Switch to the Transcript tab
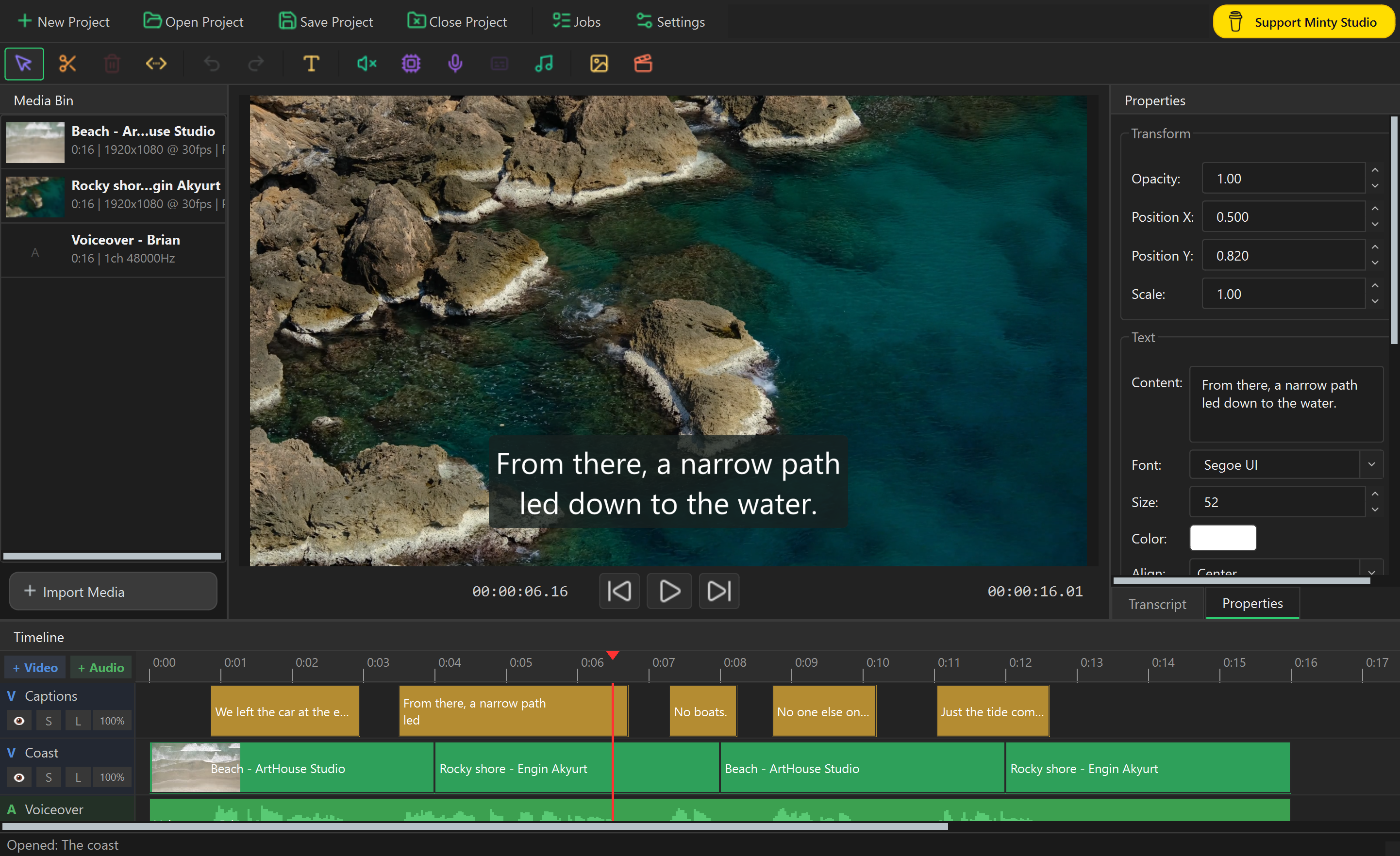Screen dimensions: 1400x856 pos(1157,604)
